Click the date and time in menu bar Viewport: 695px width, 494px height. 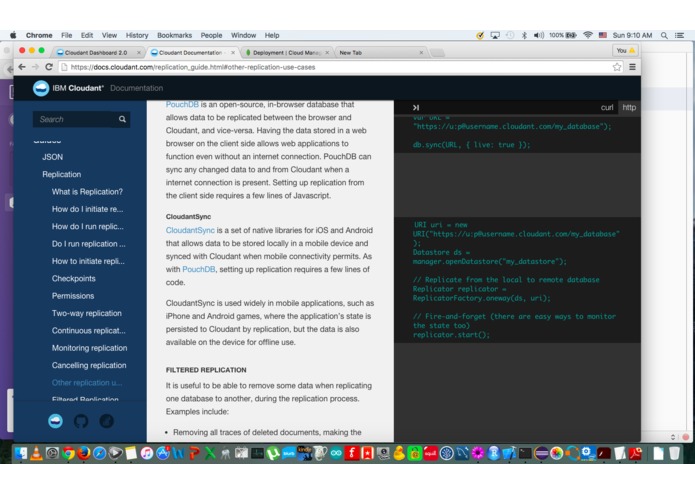click(x=632, y=35)
